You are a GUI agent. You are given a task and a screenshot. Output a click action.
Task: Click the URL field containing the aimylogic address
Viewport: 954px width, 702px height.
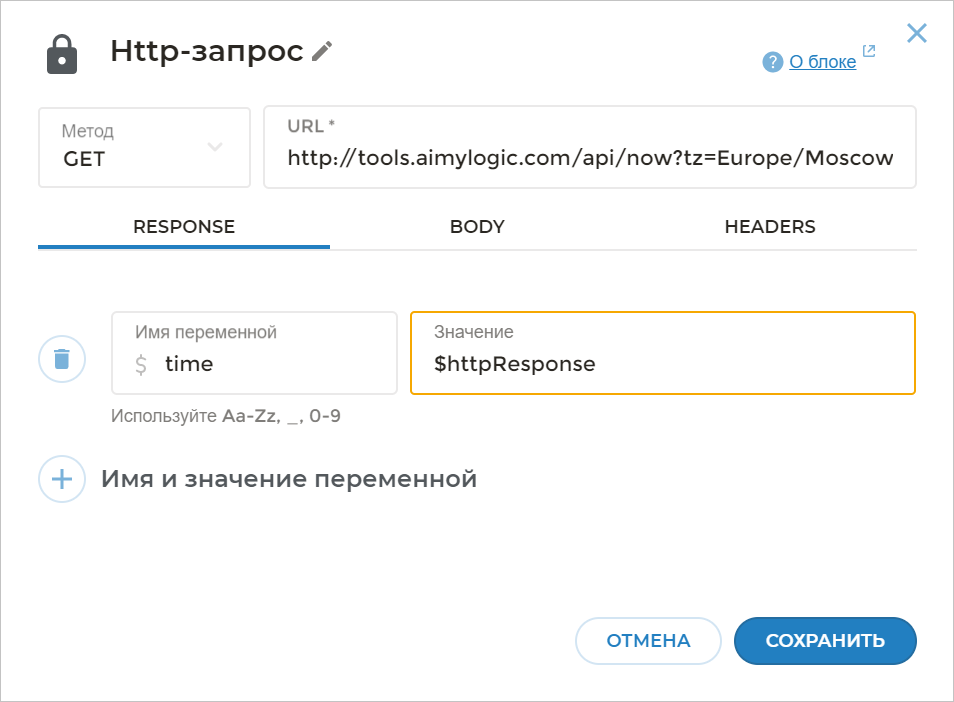coord(589,147)
